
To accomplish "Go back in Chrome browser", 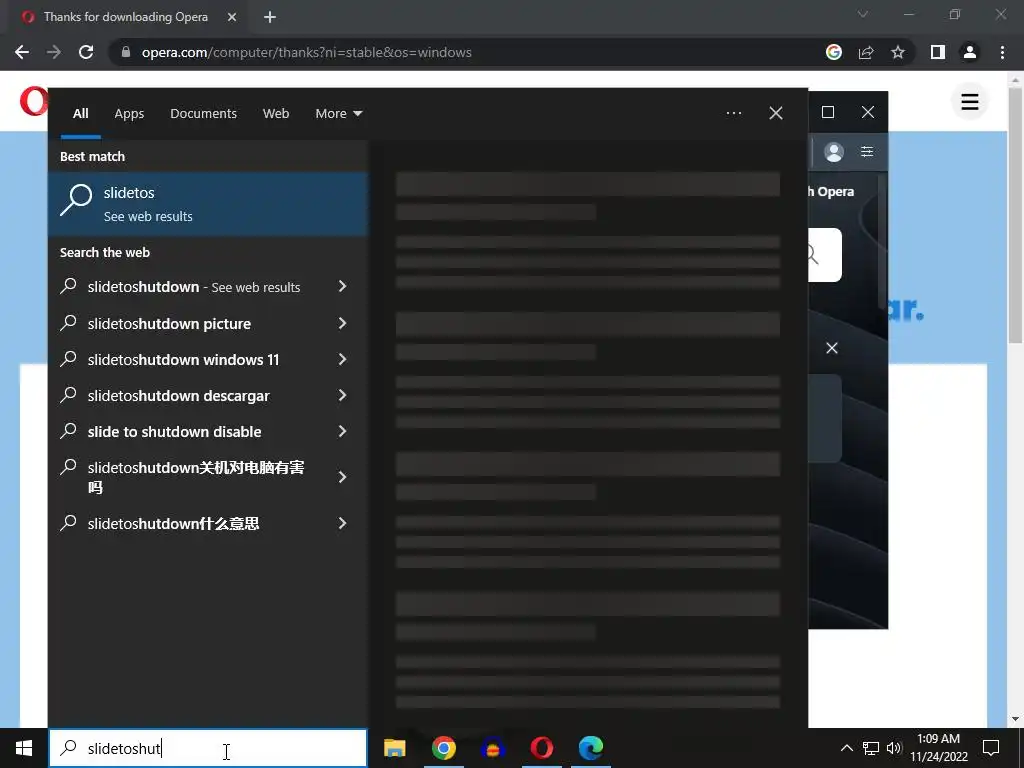I will [x=22, y=52].
